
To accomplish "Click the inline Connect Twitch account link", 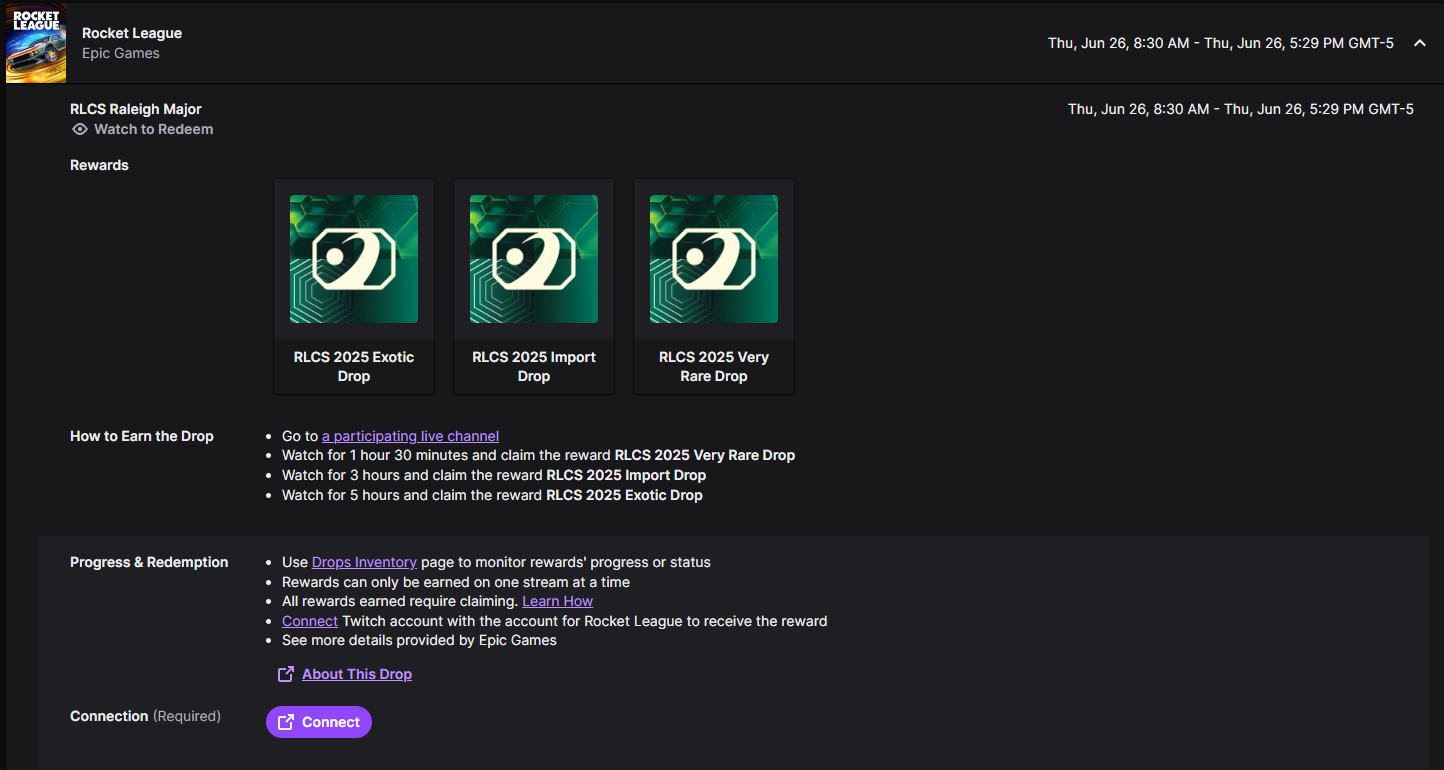I will pos(310,621).
